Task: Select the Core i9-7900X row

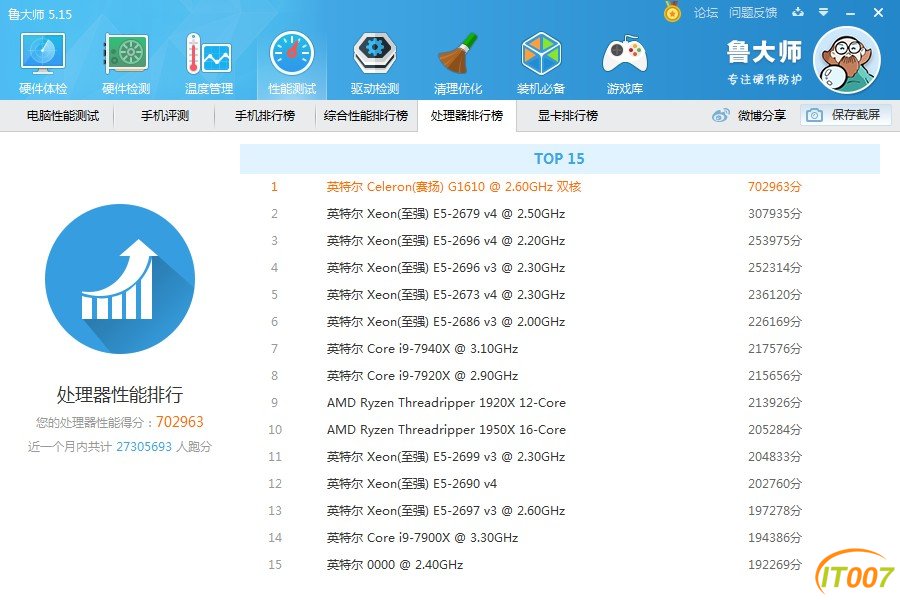Action: [560, 537]
